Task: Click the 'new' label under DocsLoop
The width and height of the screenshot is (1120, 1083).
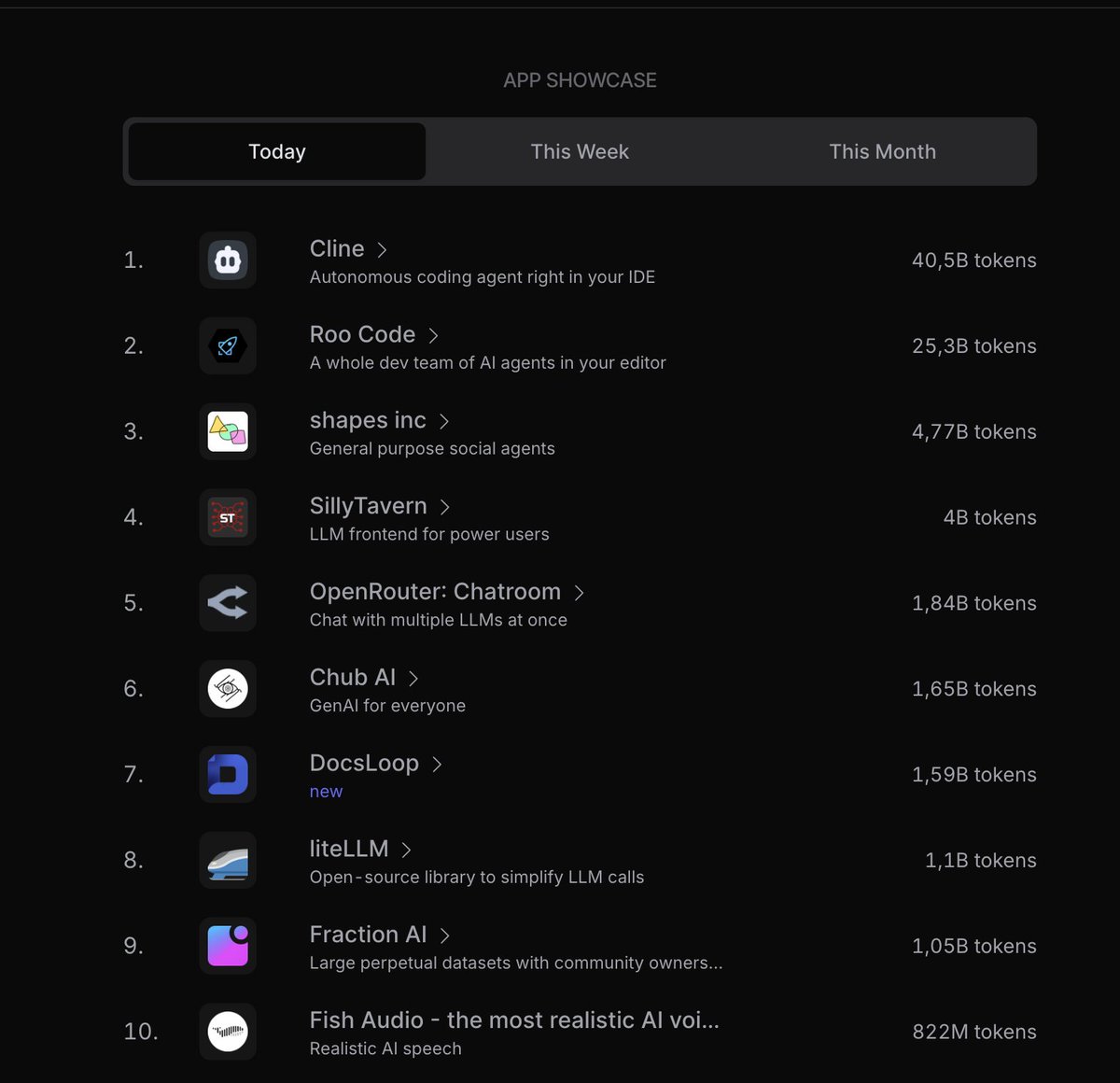Action: (x=326, y=792)
